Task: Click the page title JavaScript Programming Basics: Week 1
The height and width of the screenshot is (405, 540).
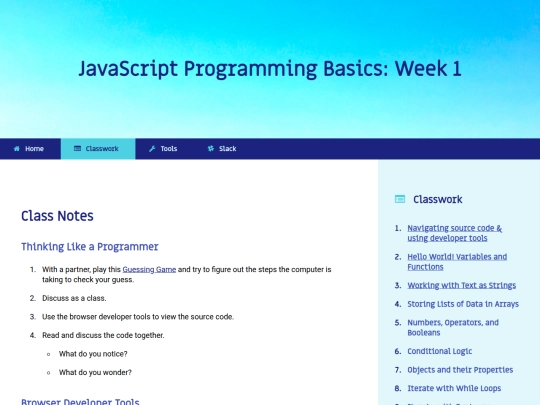Action: [270, 69]
